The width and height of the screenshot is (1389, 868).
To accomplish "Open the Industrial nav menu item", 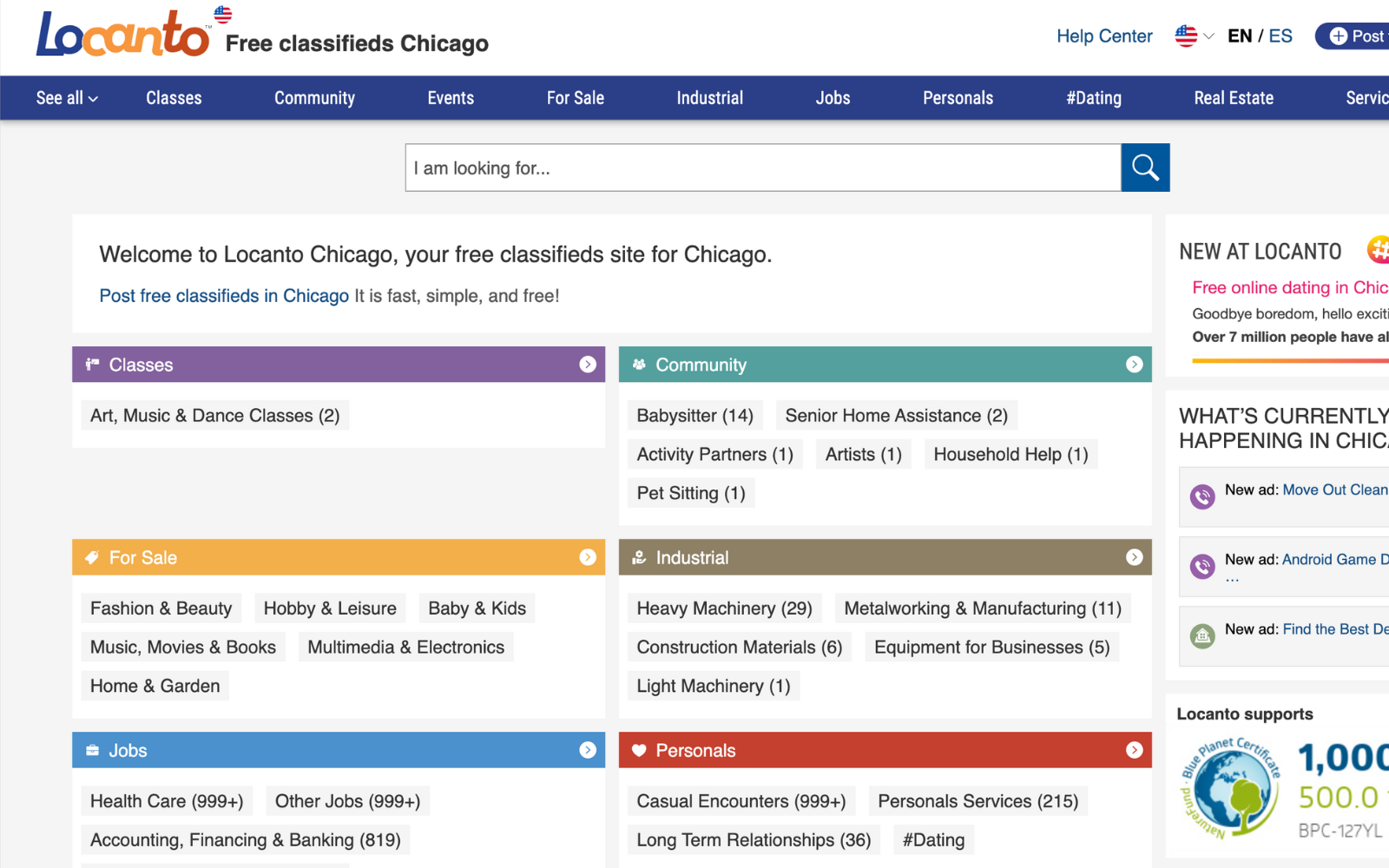I will tap(710, 98).
